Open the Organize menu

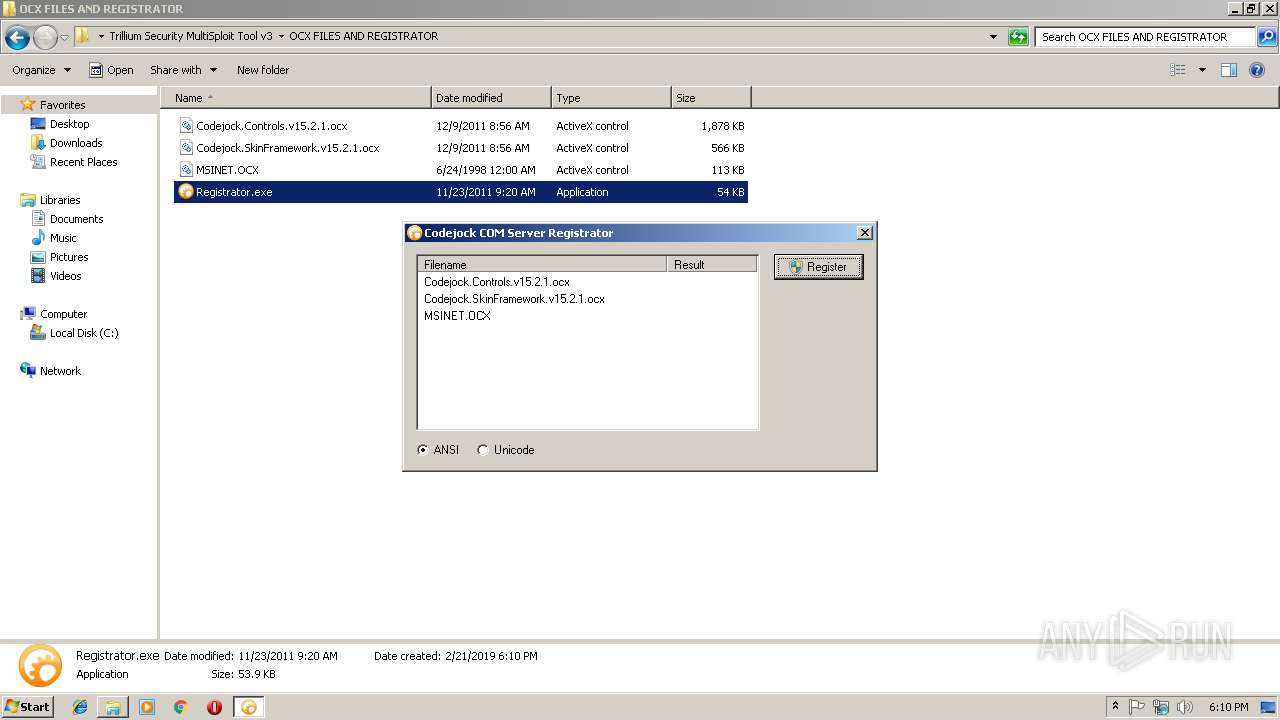(41, 70)
